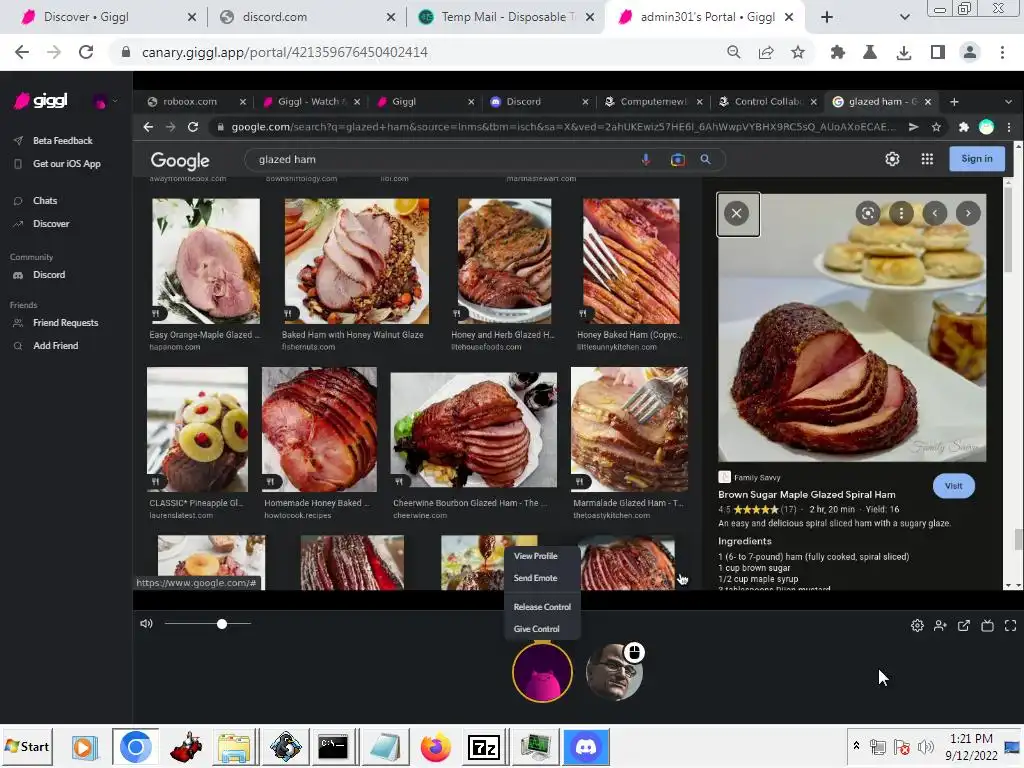Image resolution: width=1024 pixels, height=768 pixels.
Task: Click the invite user icon in portal
Action: 940,626
